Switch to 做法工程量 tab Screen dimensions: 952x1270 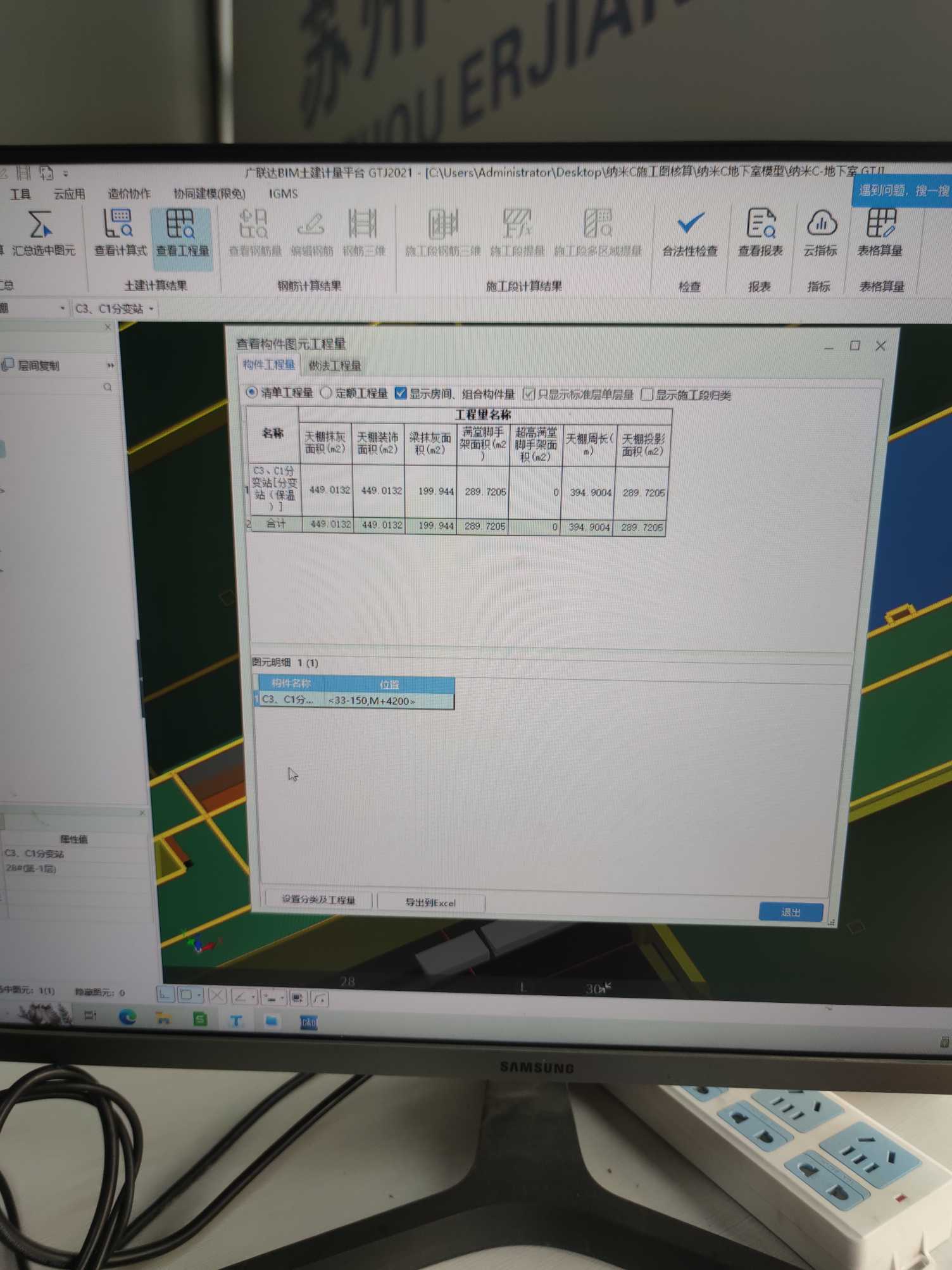click(334, 365)
